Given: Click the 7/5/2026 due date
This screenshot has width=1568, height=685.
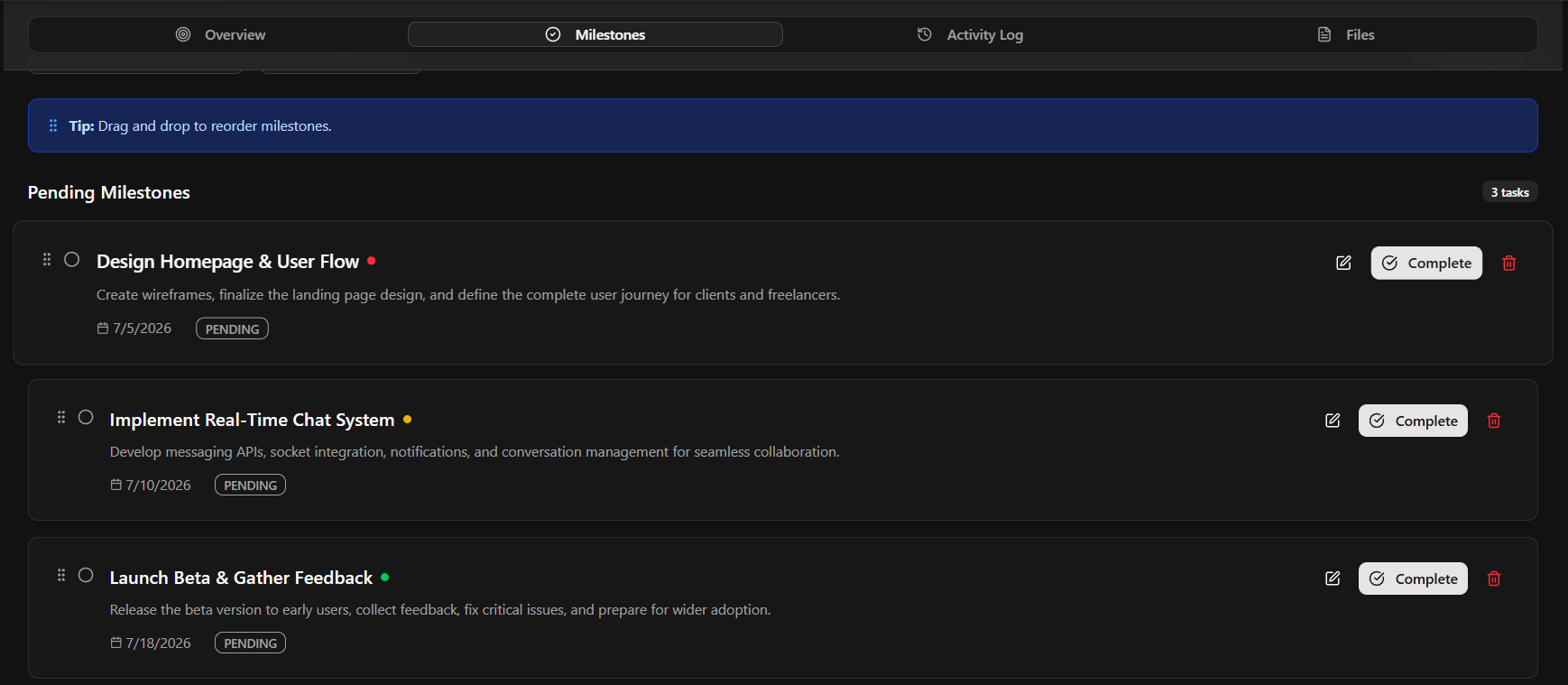Looking at the screenshot, I should [142, 329].
